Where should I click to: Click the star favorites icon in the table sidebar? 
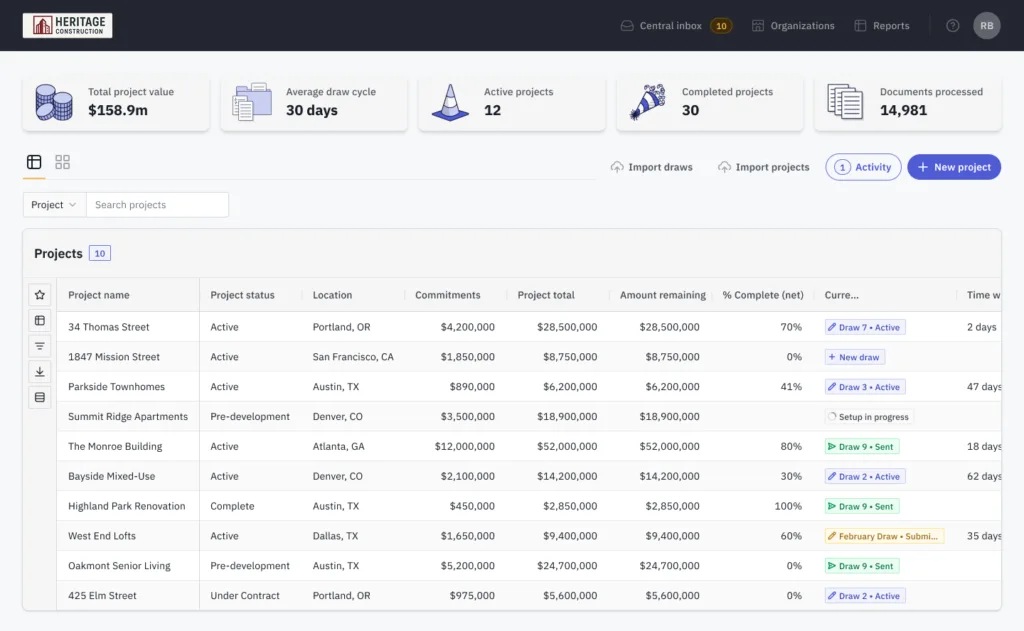click(40, 295)
